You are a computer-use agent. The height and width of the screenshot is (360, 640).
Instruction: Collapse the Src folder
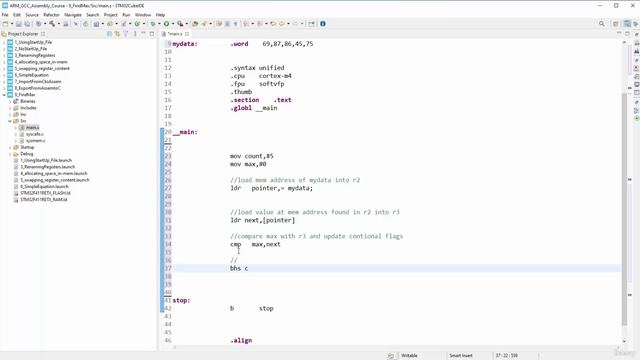pos(10,121)
